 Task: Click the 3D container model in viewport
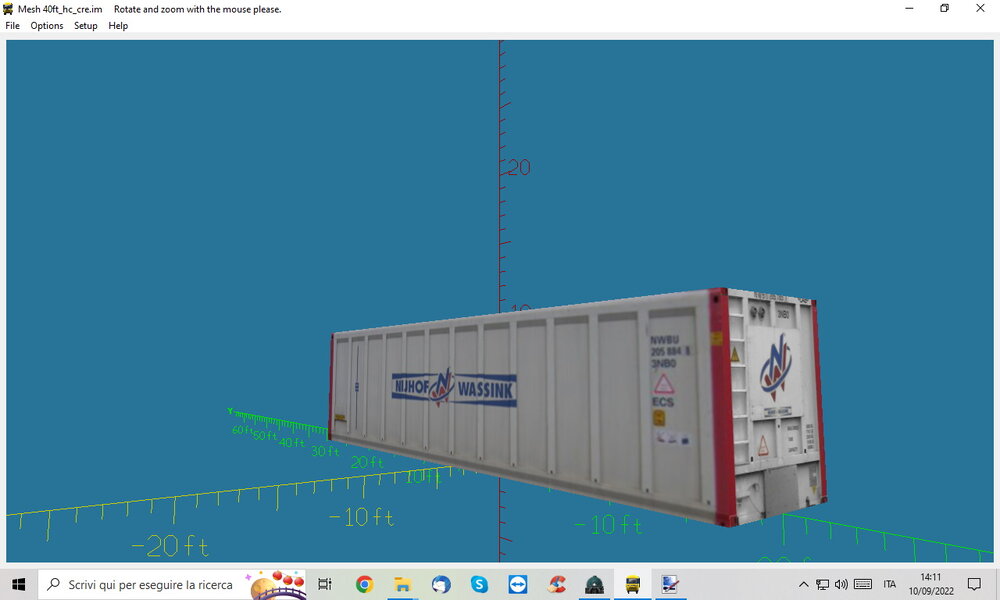[577, 405]
